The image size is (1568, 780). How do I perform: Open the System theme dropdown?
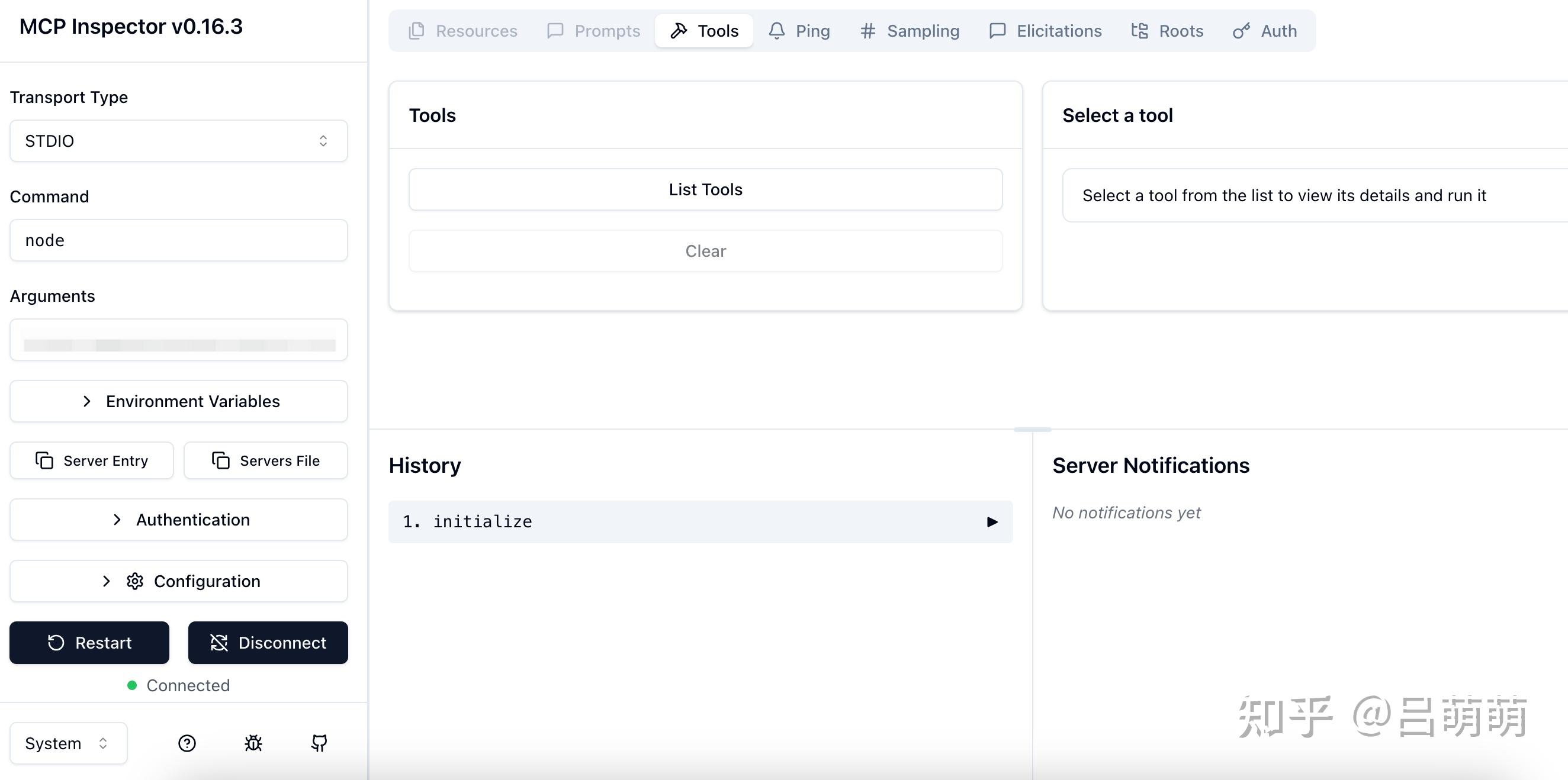68,743
